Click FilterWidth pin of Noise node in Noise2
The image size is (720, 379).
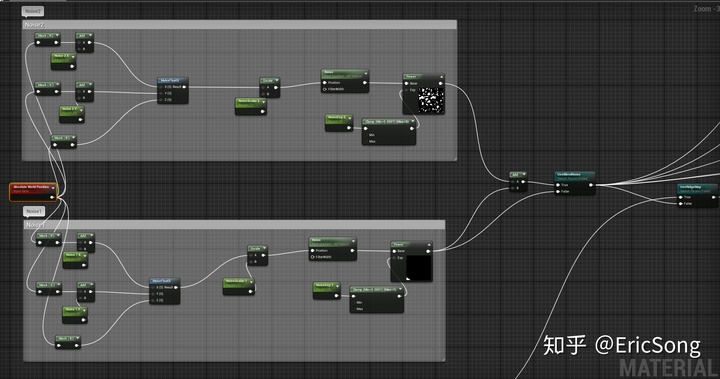click(325, 89)
